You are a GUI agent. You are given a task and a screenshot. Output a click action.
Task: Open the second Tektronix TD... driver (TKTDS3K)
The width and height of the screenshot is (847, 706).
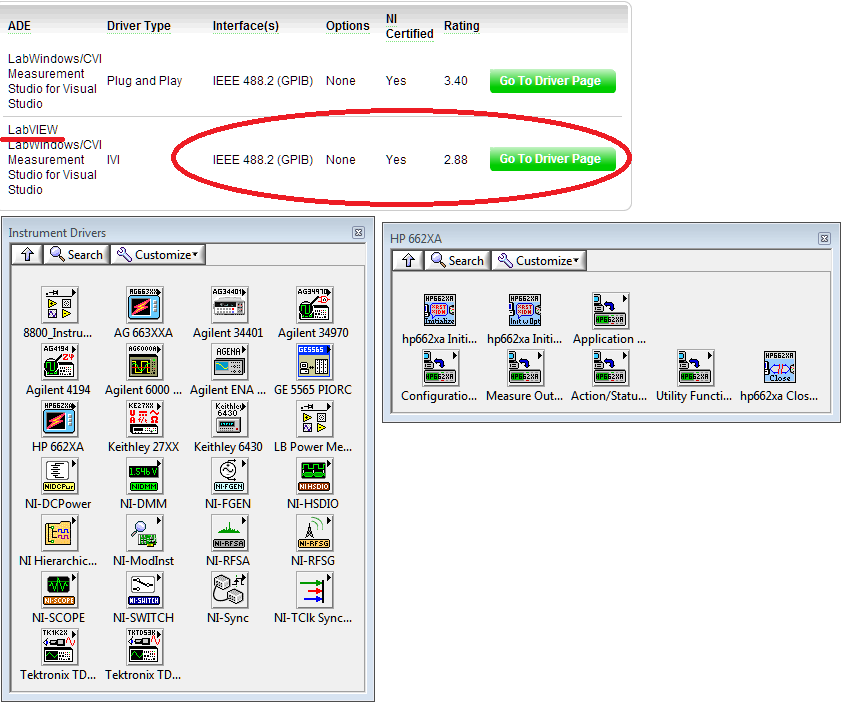(144, 647)
